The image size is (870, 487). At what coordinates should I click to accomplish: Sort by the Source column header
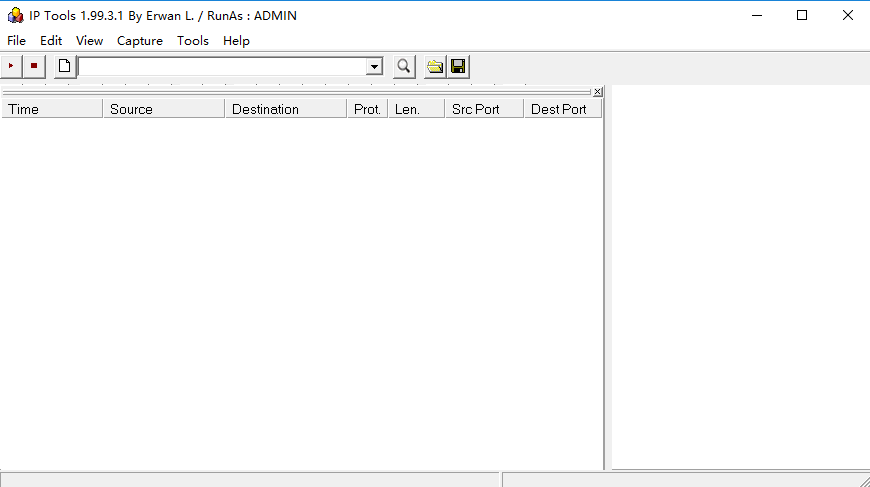click(x=164, y=109)
